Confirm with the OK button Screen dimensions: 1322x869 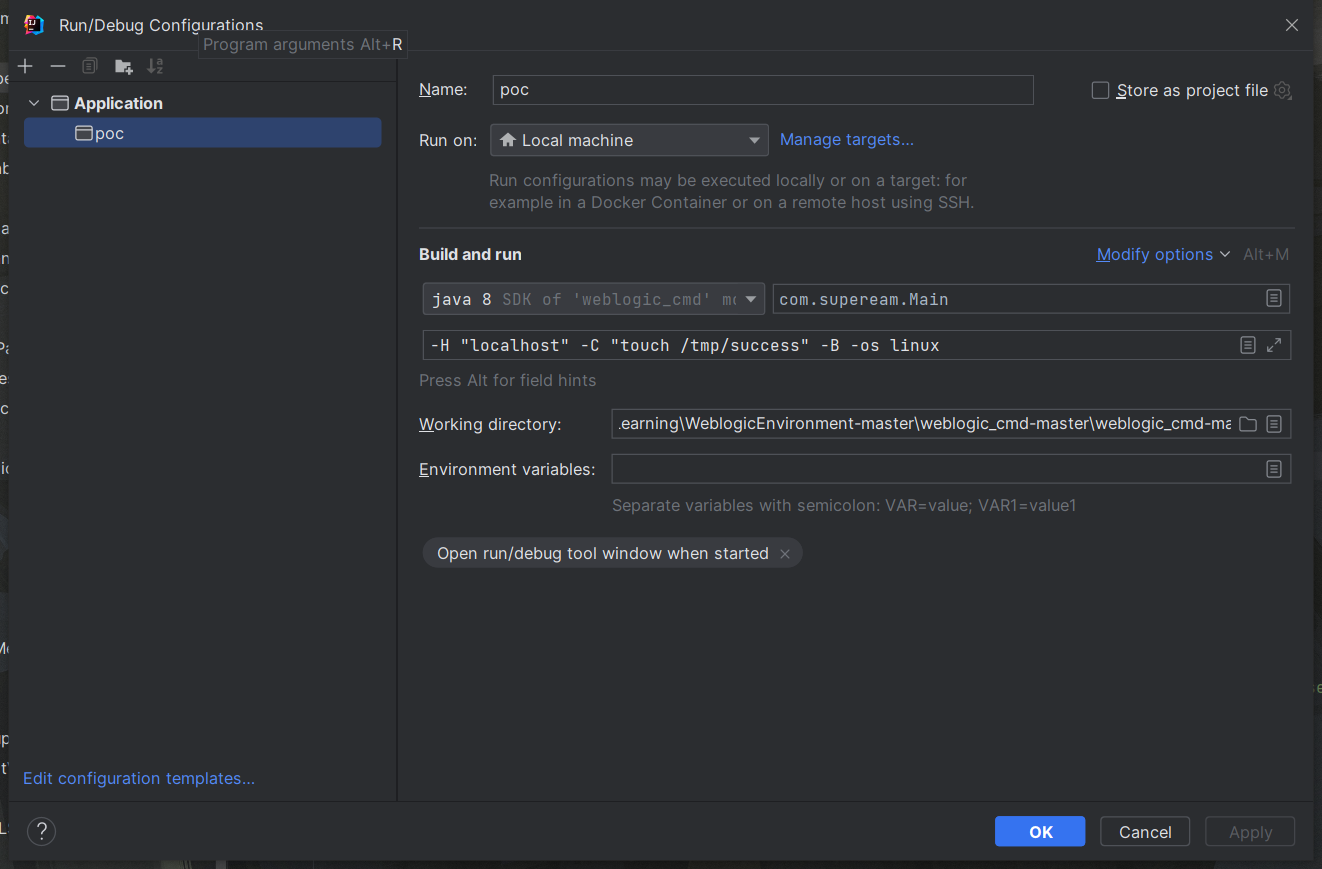[1040, 832]
